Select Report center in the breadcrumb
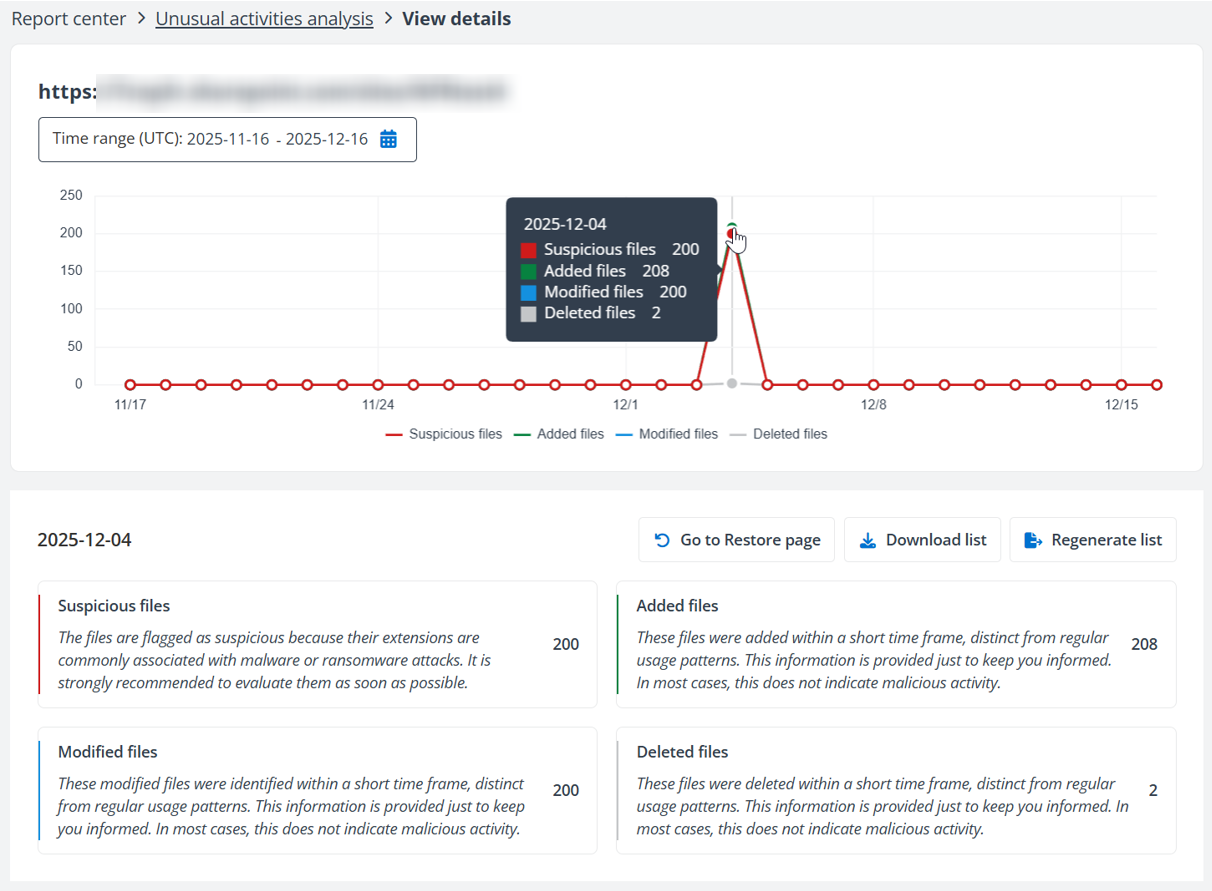 (68, 18)
